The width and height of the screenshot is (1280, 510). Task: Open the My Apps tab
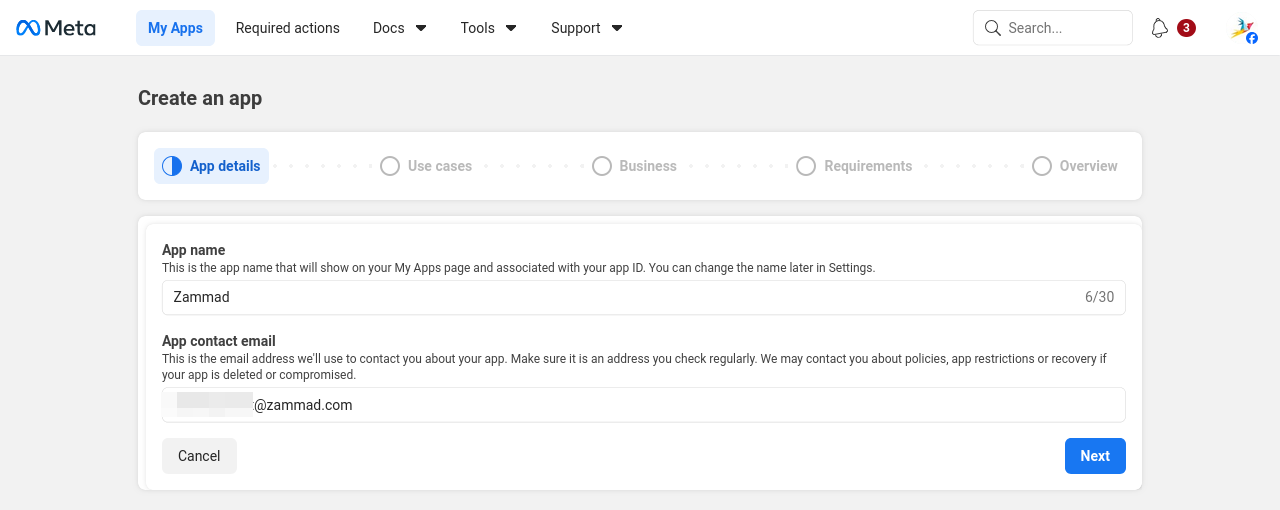coord(175,28)
